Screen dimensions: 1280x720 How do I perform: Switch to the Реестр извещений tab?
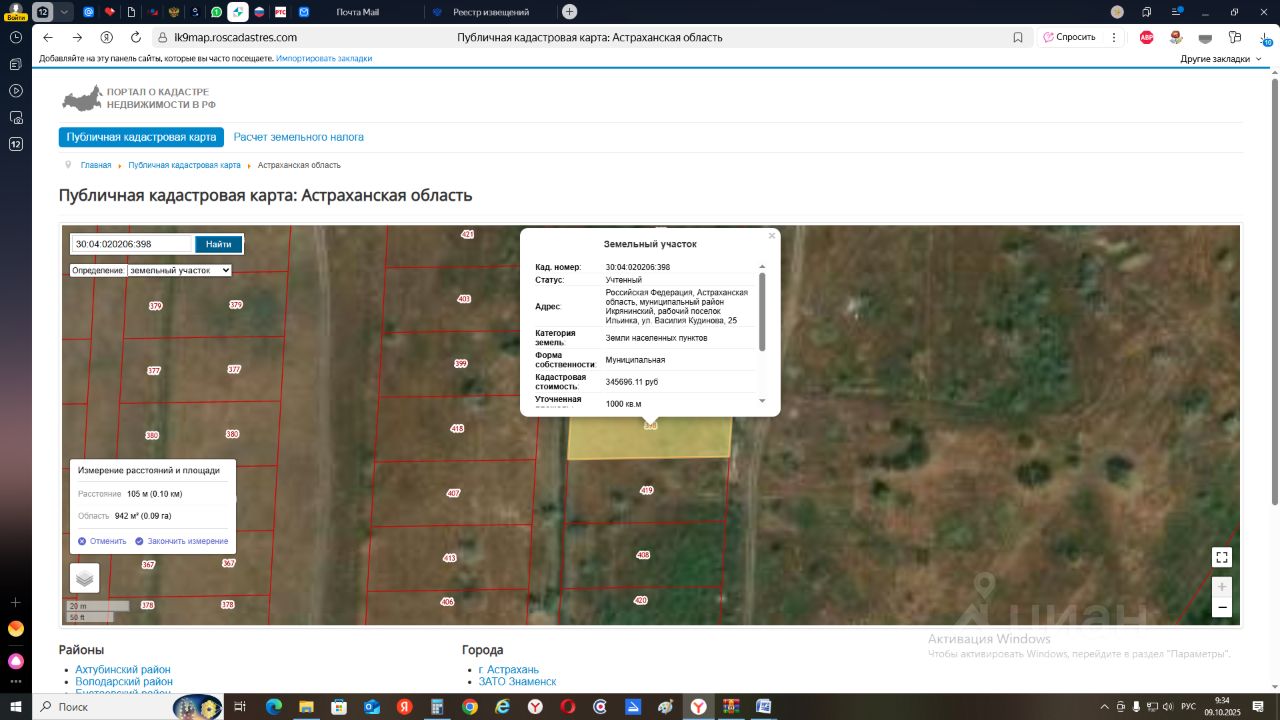tap(490, 12)
